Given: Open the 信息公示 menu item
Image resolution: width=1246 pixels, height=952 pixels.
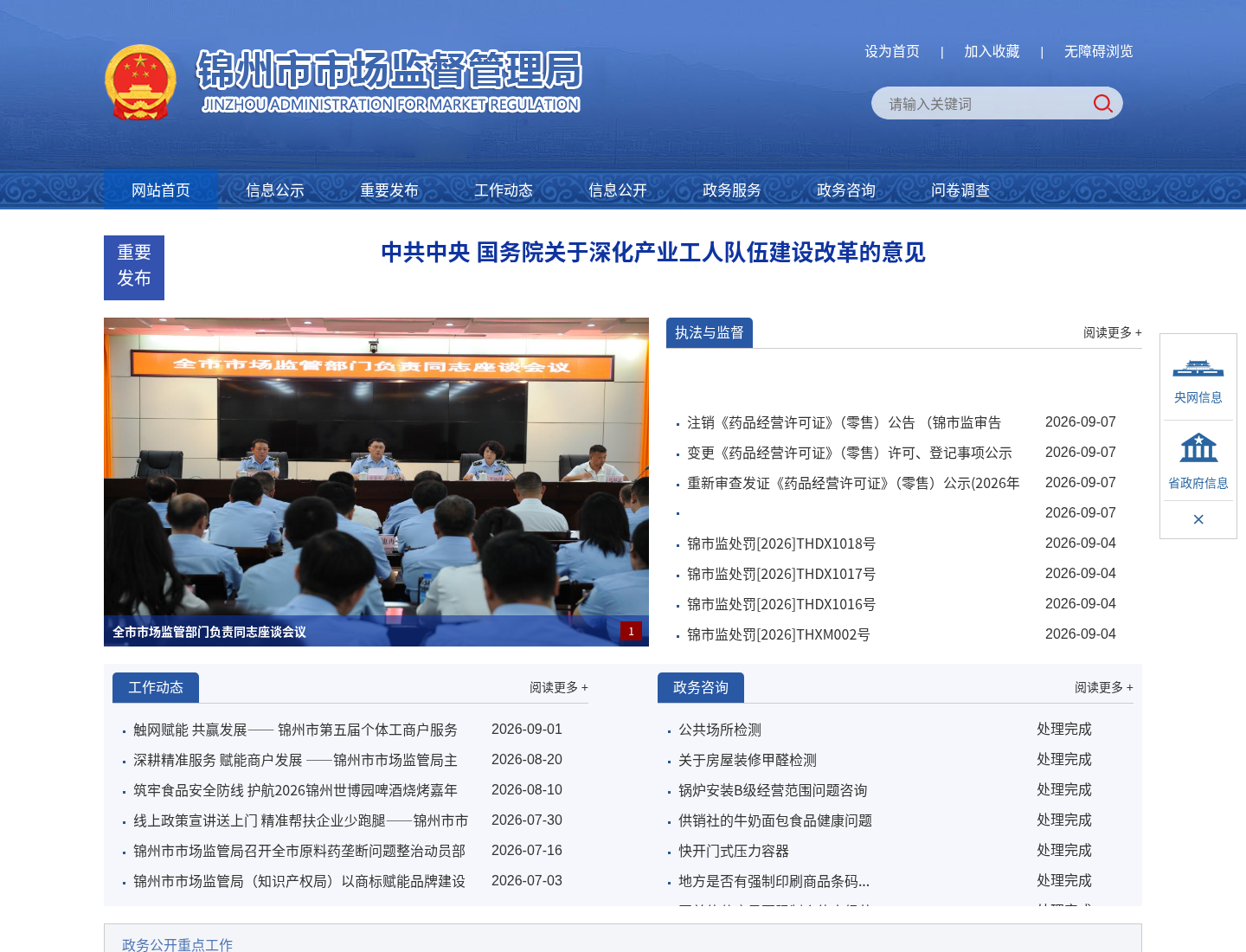Looking at the screenshot, I should [x=275, y=190].
